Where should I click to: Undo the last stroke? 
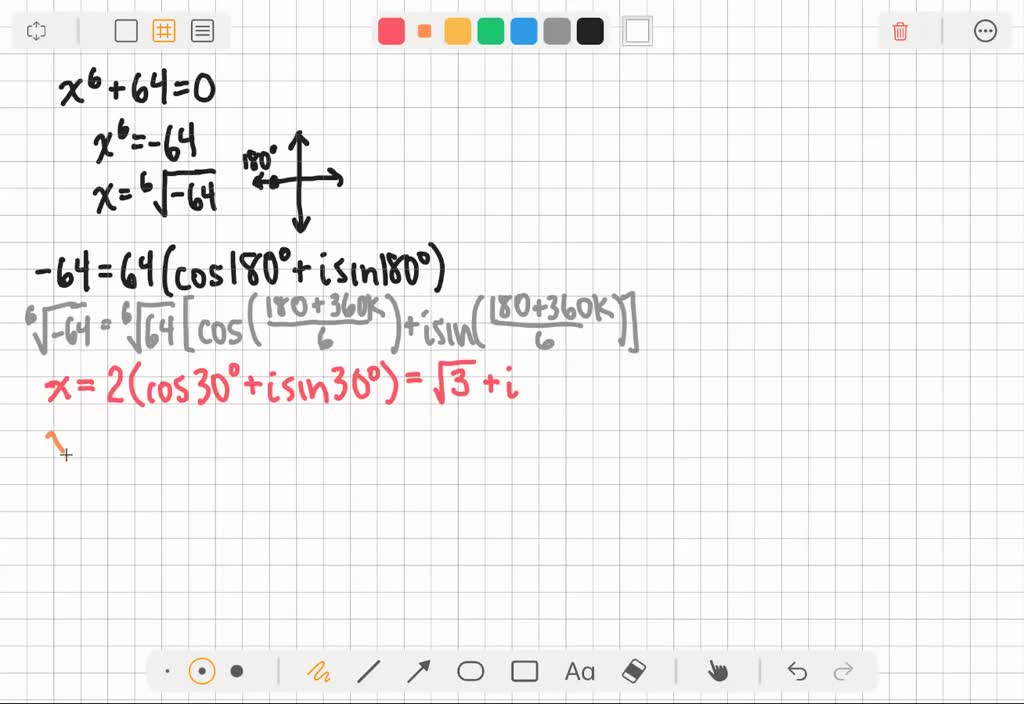click(x=795, y=671)
